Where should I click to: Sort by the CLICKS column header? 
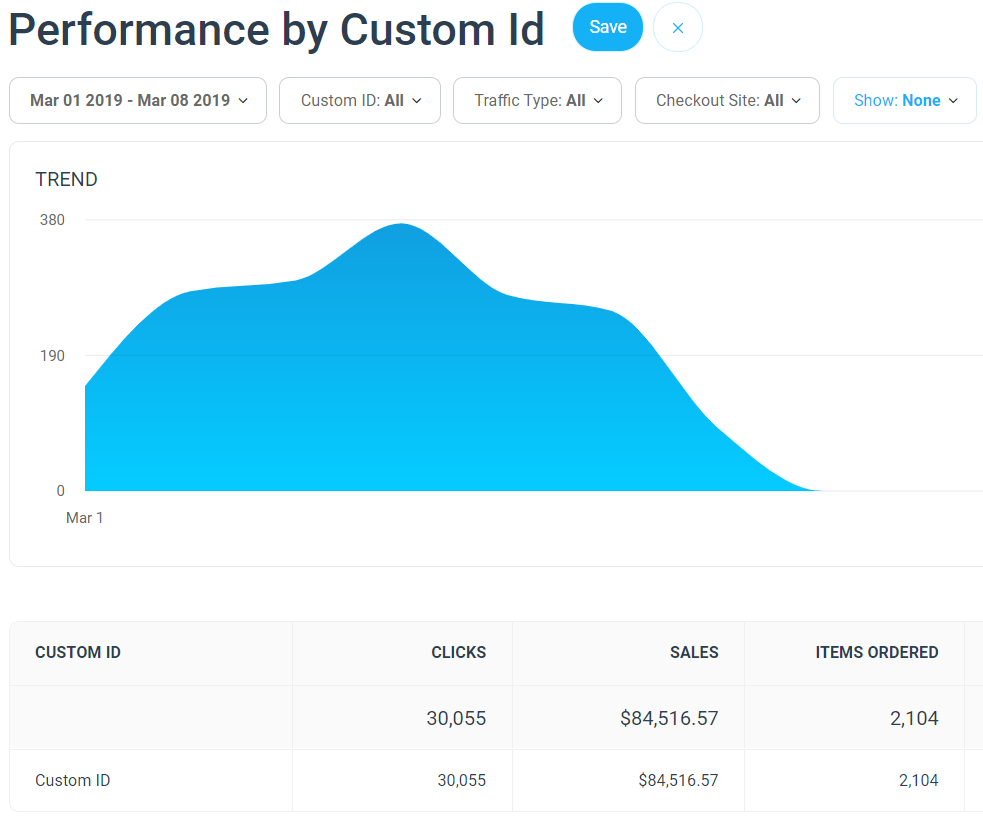pos(459,652)
